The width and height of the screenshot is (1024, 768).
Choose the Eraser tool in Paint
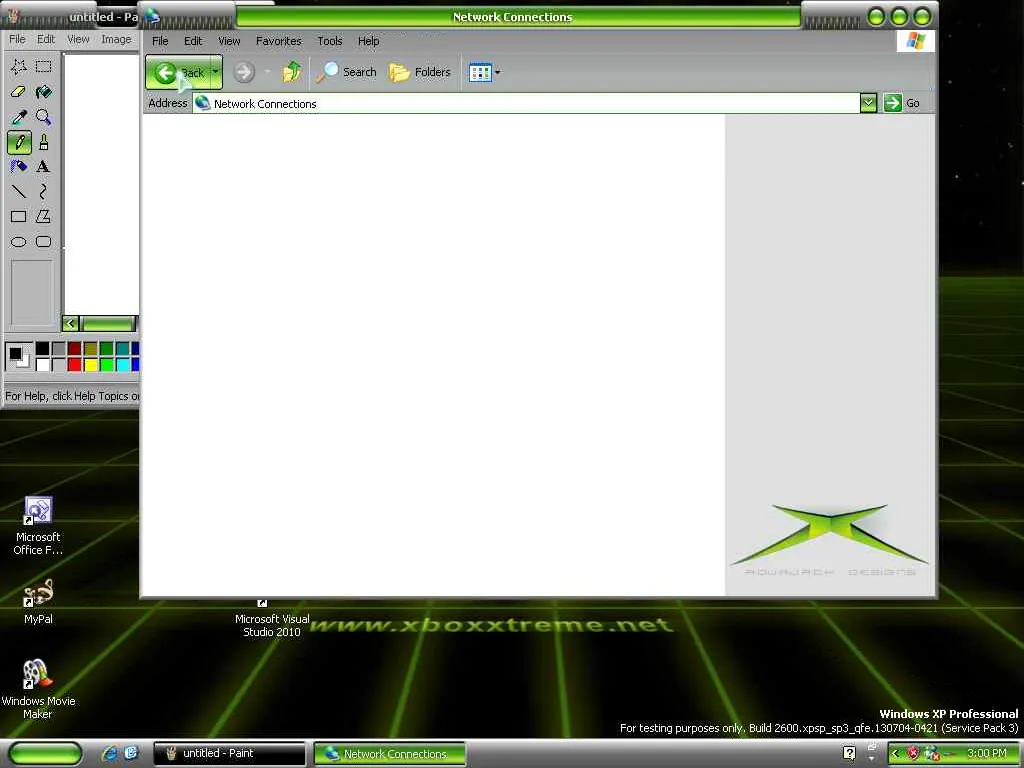click(18, 91)
